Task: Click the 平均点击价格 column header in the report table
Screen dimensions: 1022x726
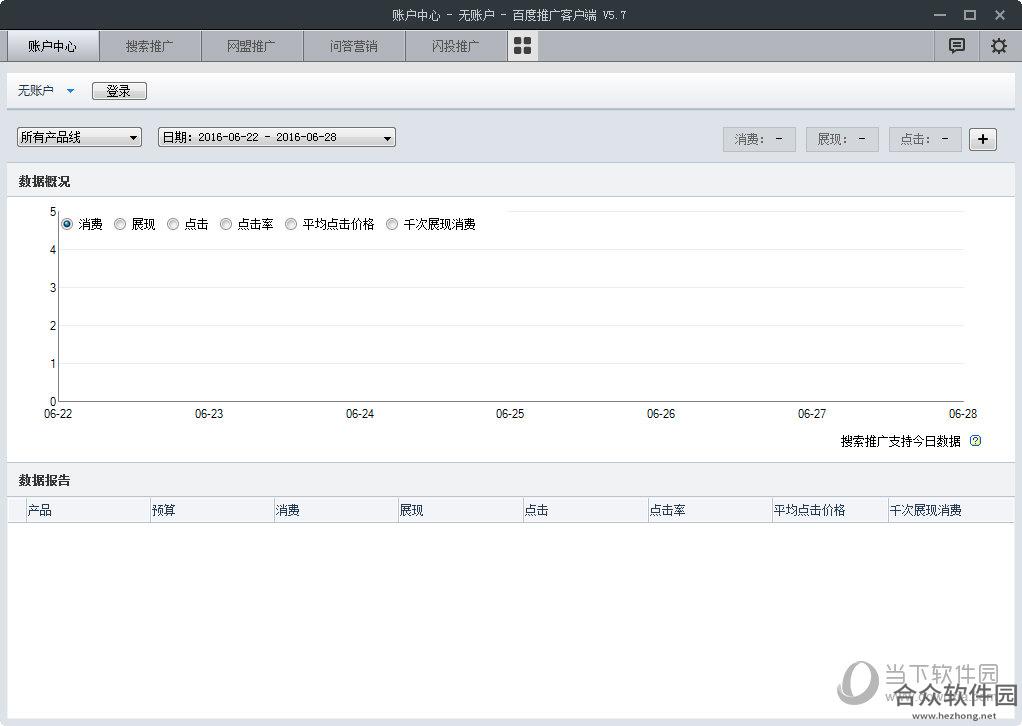Action: [x=830, y=510]
